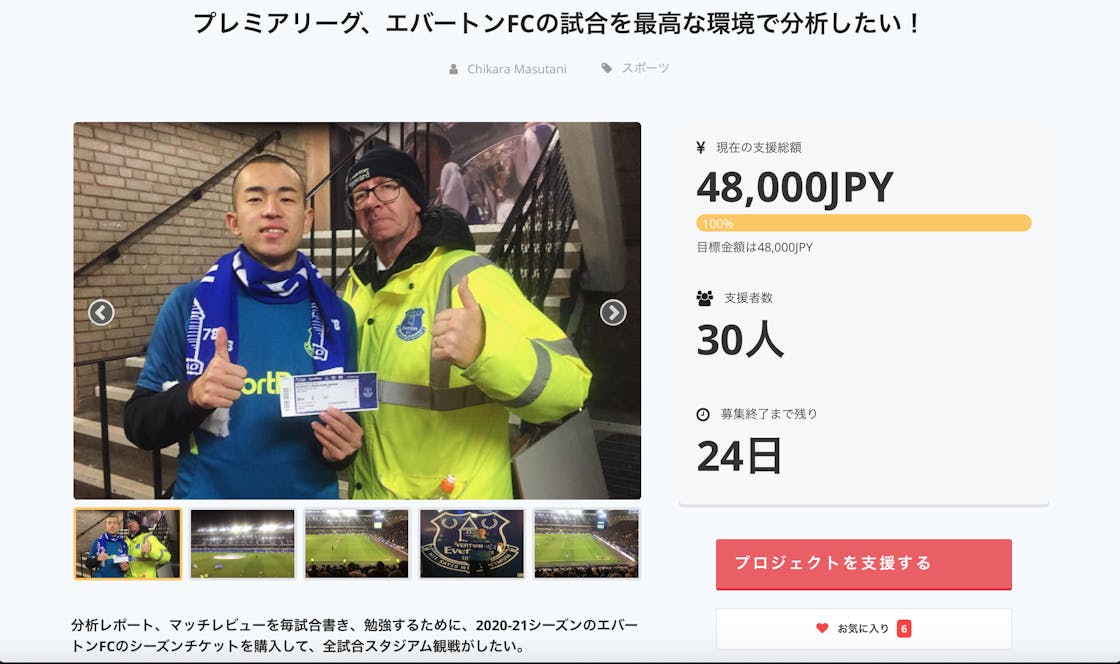Image resolution: width=1120 pixels, height=664 pixels.
Task: Click the yellow 100% funding progress bar
Action: (864, 223)
